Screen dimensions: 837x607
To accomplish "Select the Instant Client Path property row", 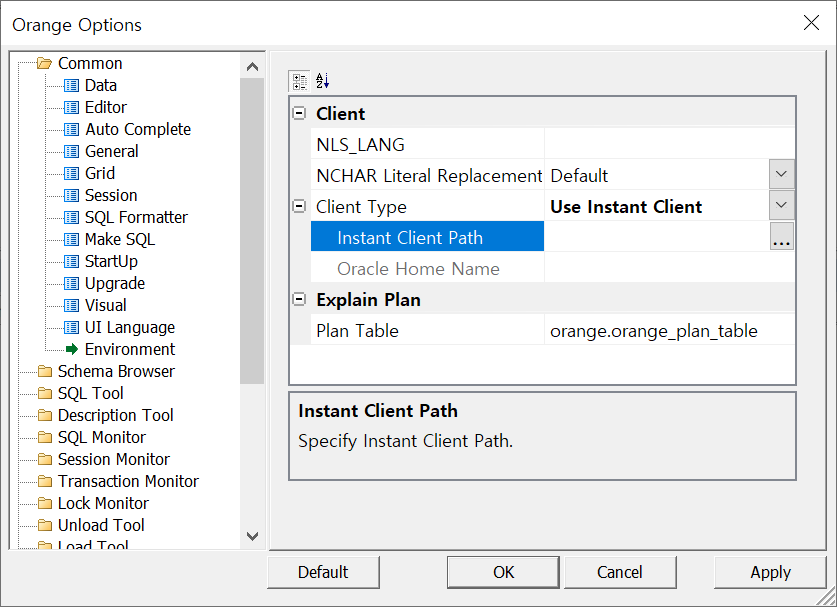I will pyautogui.click(x=427, y=237).
